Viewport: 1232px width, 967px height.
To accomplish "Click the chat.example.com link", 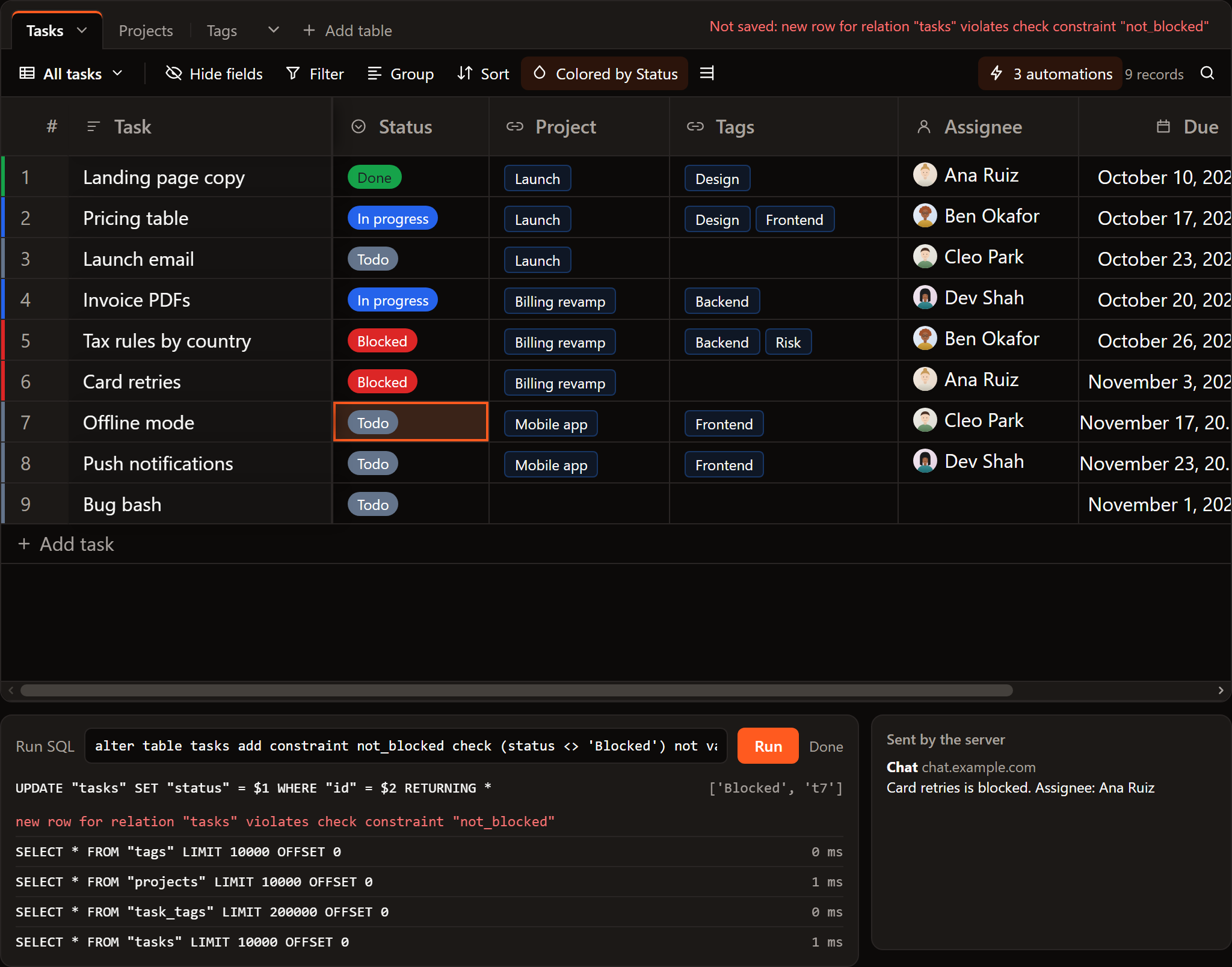I will tap(979, 767).
